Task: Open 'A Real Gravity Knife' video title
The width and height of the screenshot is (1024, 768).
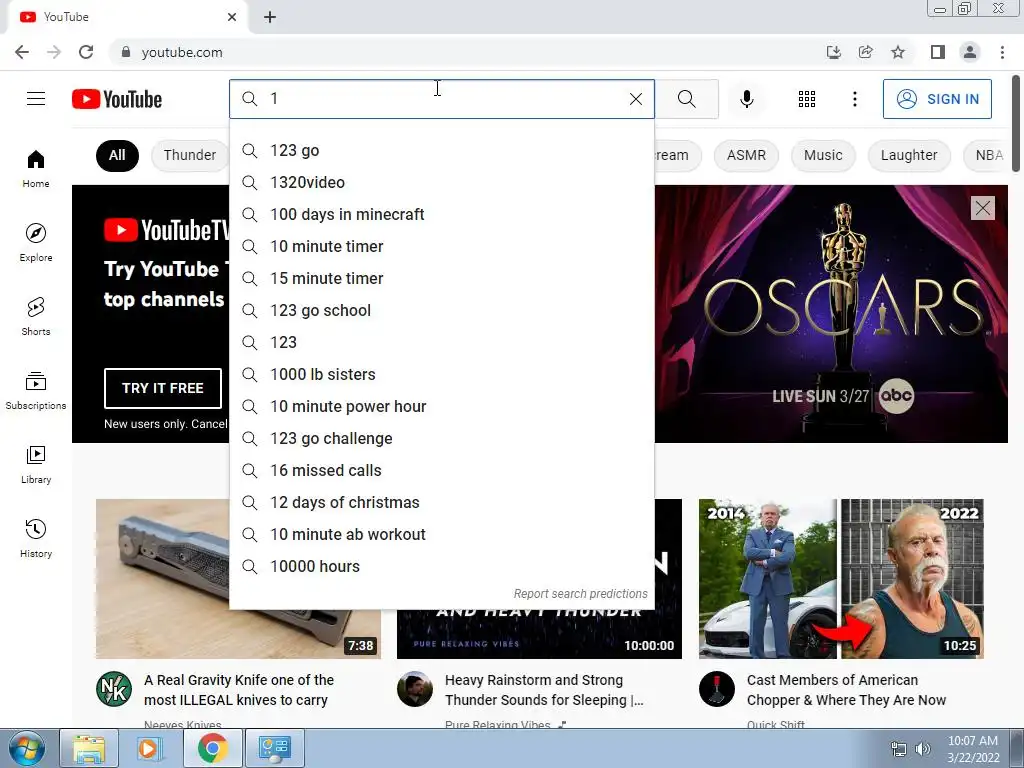Action: point(239,690)
